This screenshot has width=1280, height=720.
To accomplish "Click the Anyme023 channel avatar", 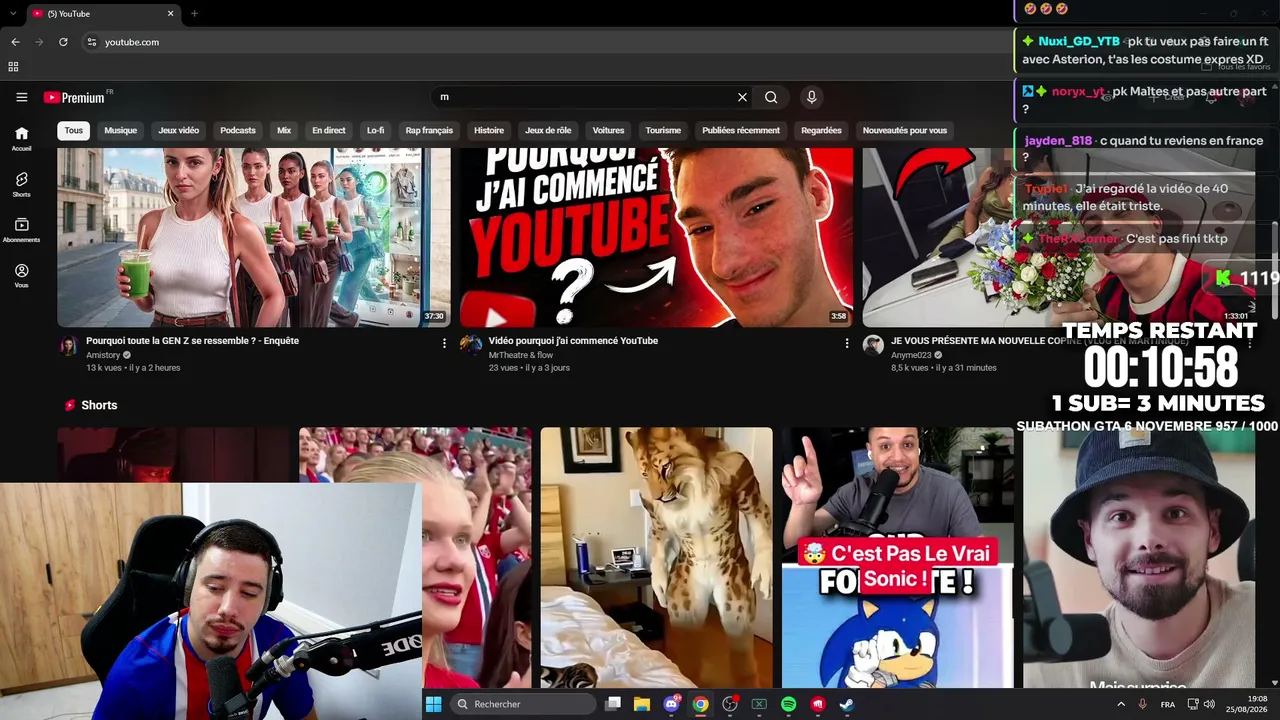I will pyautogui.click(x=873, y=345).
